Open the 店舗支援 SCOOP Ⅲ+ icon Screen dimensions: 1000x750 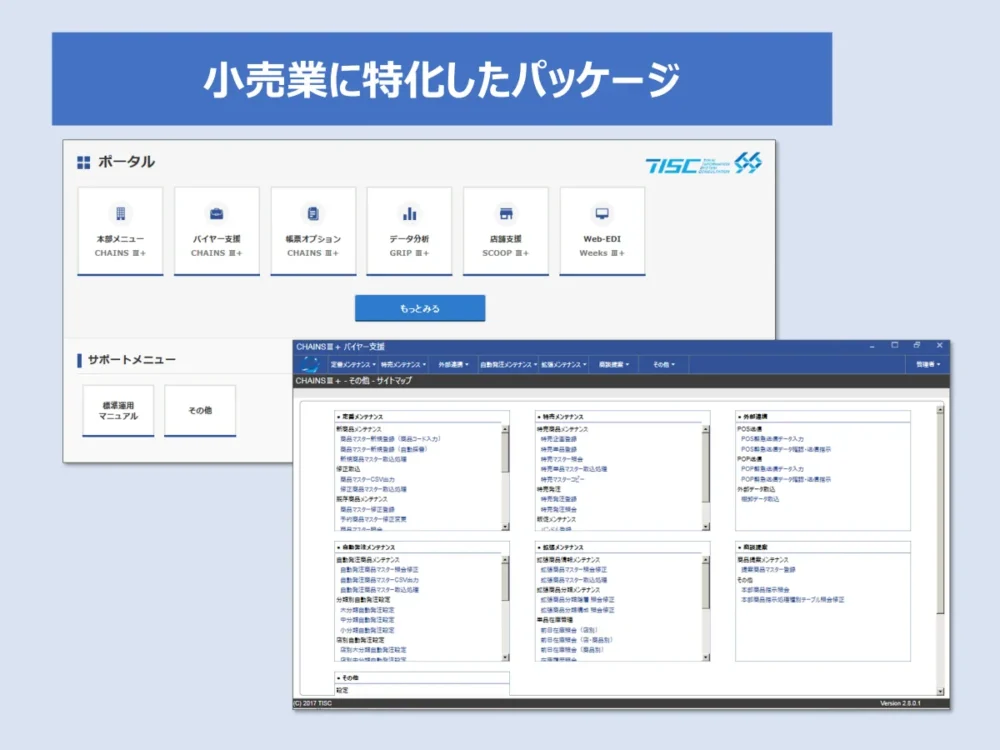tap(505, 230)
